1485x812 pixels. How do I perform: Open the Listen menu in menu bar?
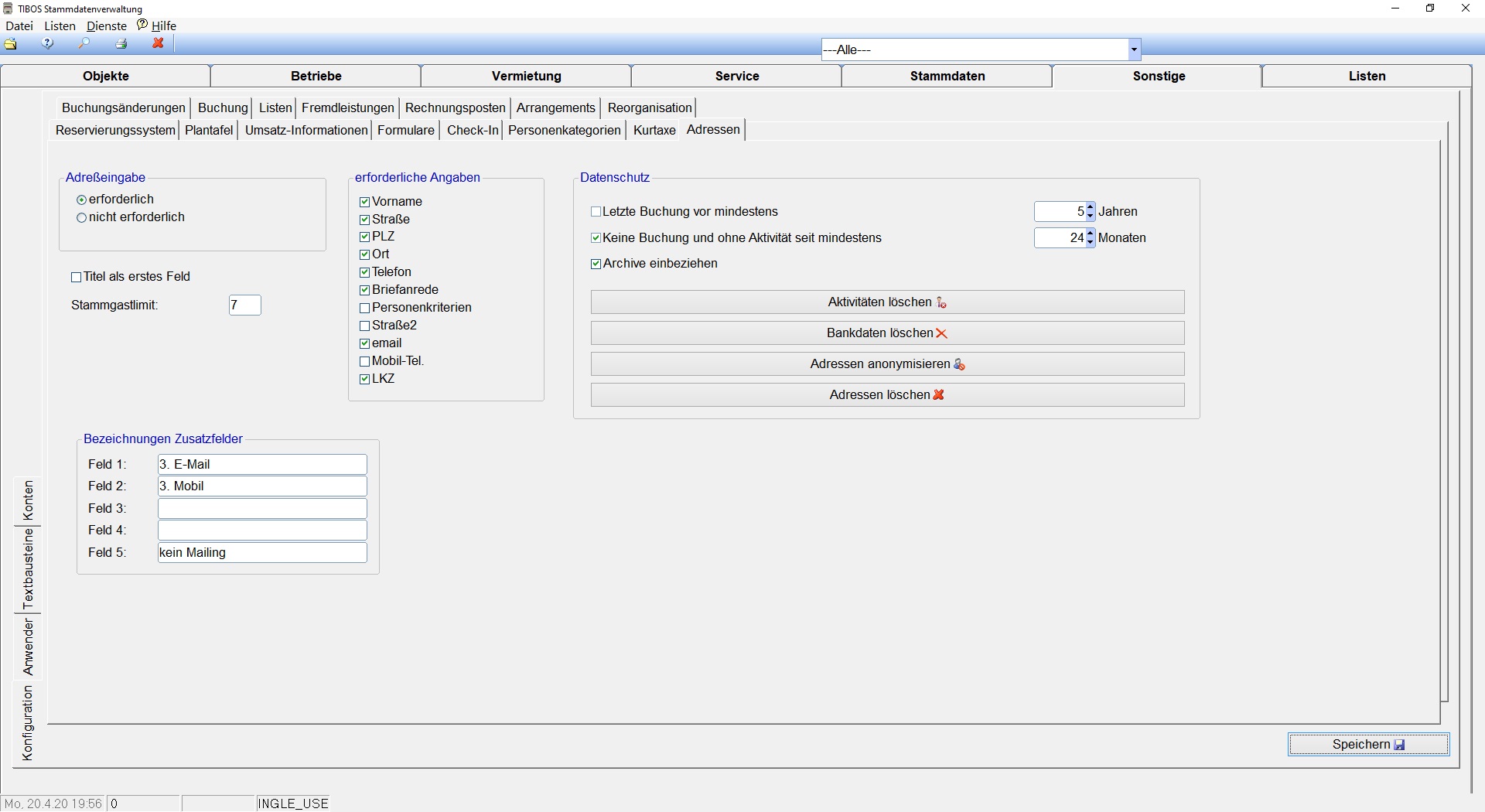pos(60,26)
